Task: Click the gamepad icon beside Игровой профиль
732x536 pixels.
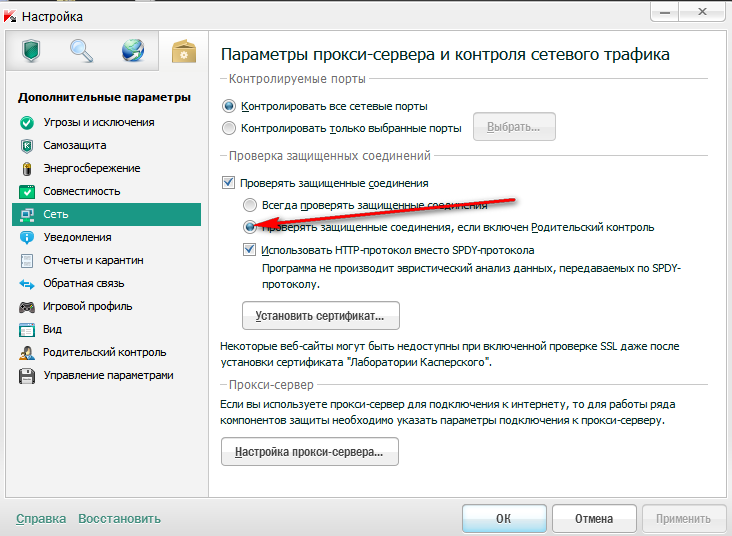Action: coord(27,307)
